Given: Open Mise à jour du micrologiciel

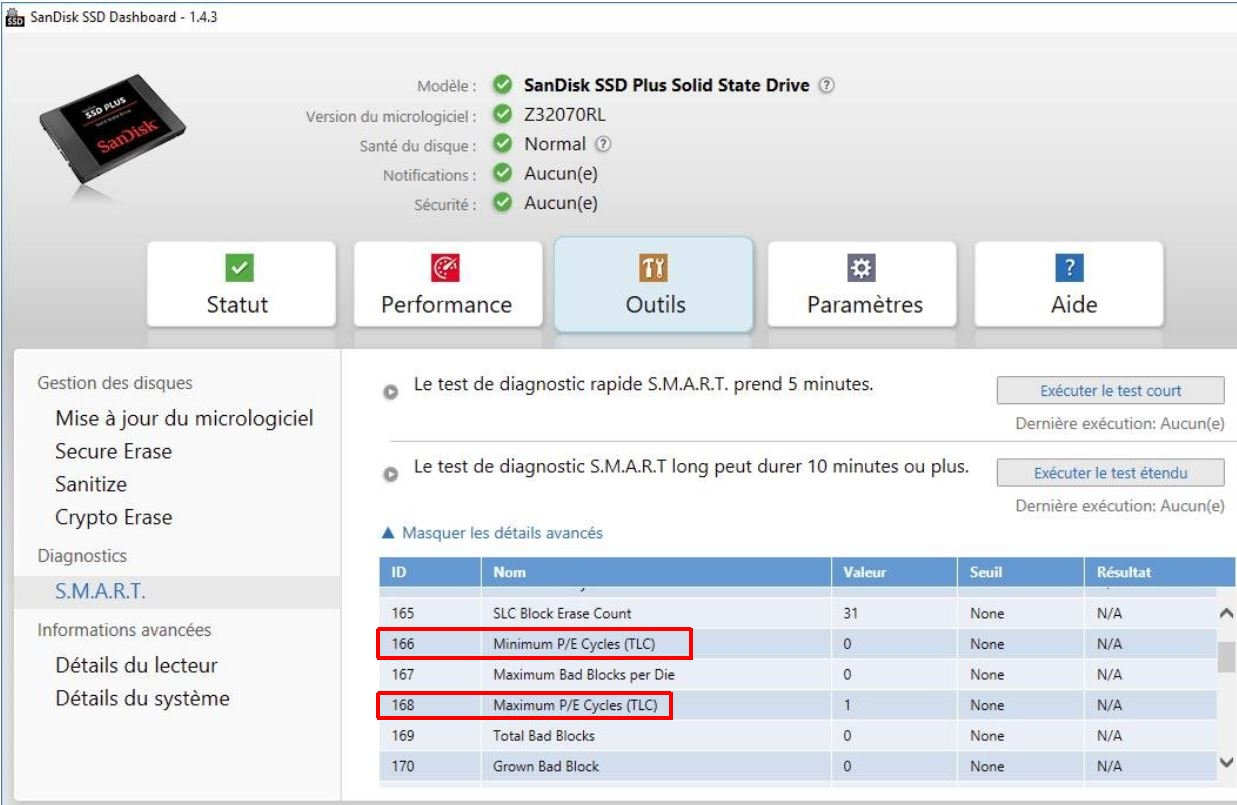Looking at the screenshot, I should pyautogui.click(x=184, y=418).
